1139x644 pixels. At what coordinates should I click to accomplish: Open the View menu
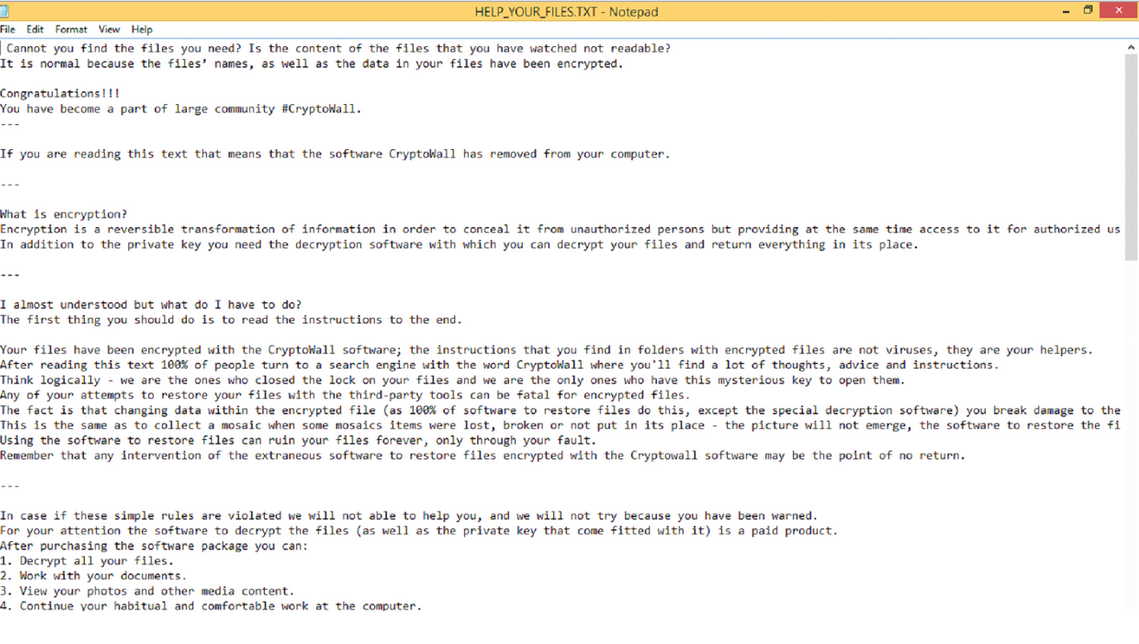tap(109, 30)
